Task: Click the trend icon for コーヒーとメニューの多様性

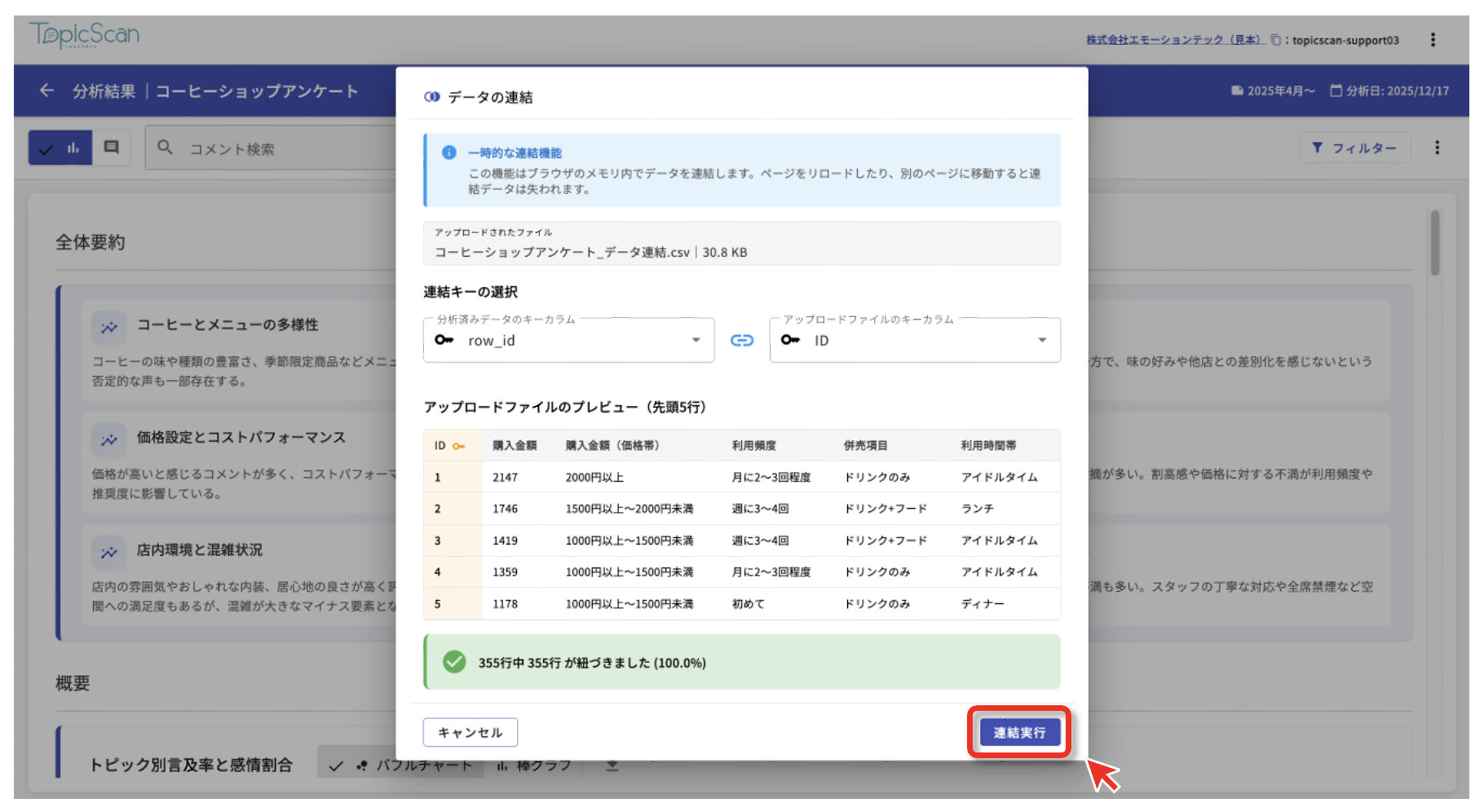Action: pyautogui.click(x=109, y=327)
